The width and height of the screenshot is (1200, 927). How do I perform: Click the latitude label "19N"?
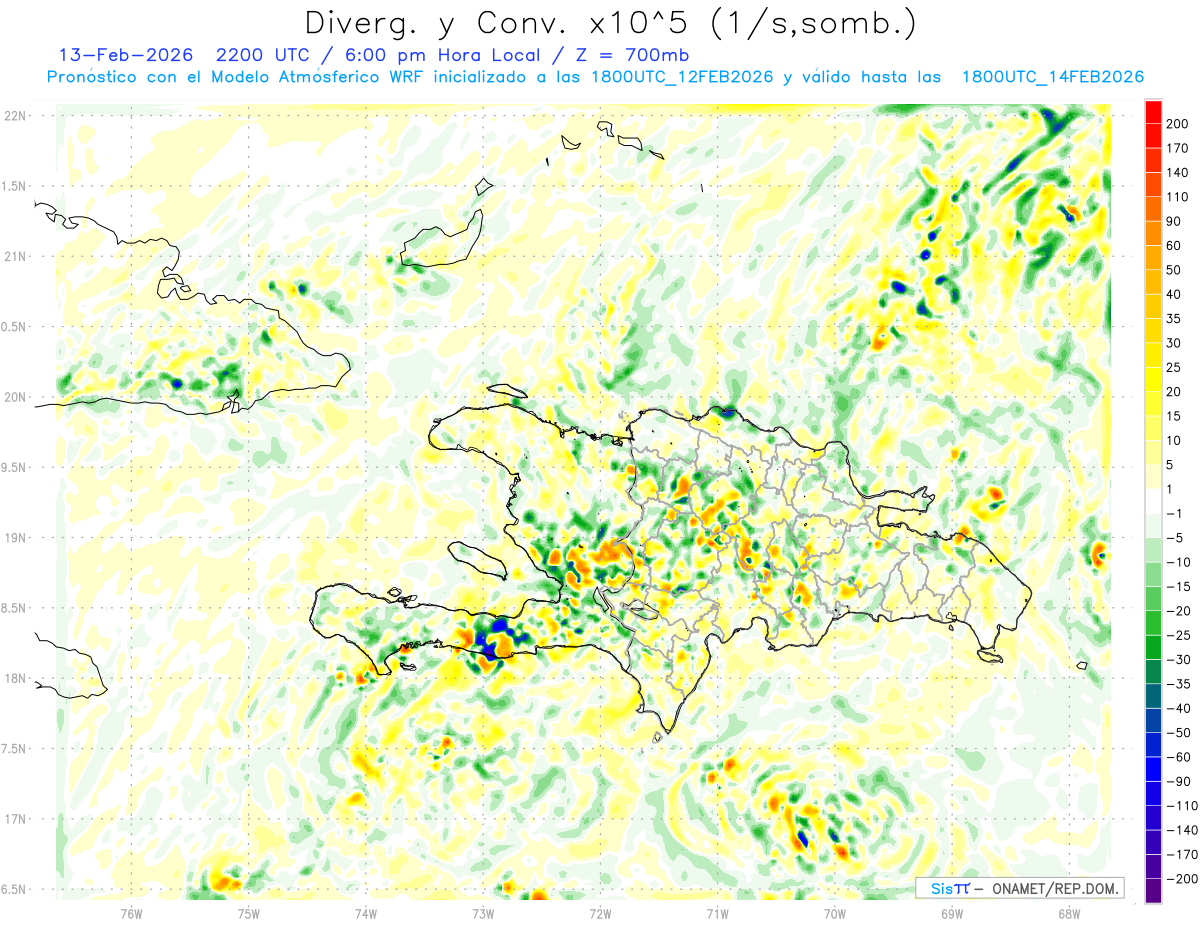coord(15,538)
